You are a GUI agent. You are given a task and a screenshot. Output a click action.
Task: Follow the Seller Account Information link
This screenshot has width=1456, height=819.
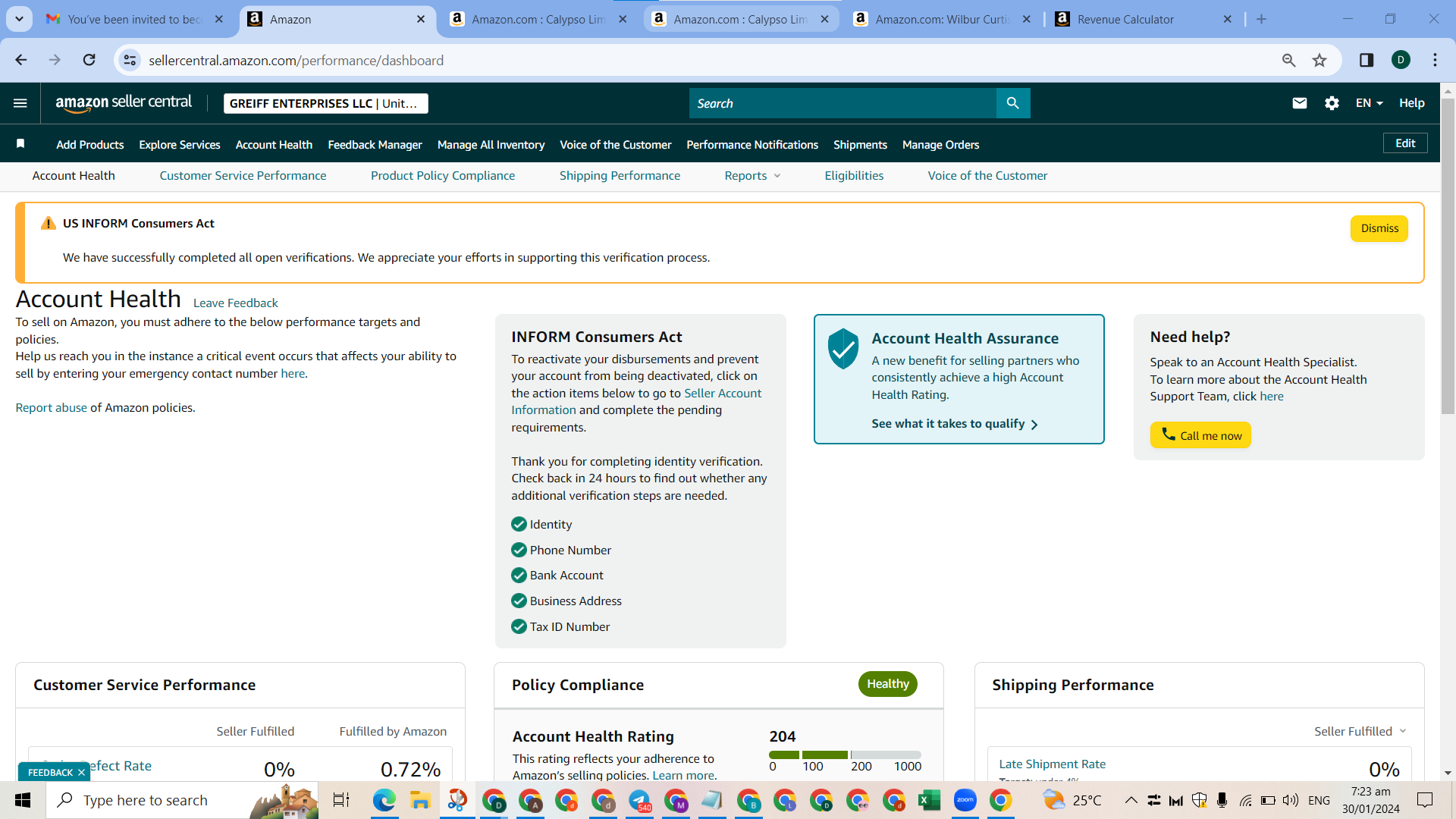pyautogui.click(x=636, y=401)
